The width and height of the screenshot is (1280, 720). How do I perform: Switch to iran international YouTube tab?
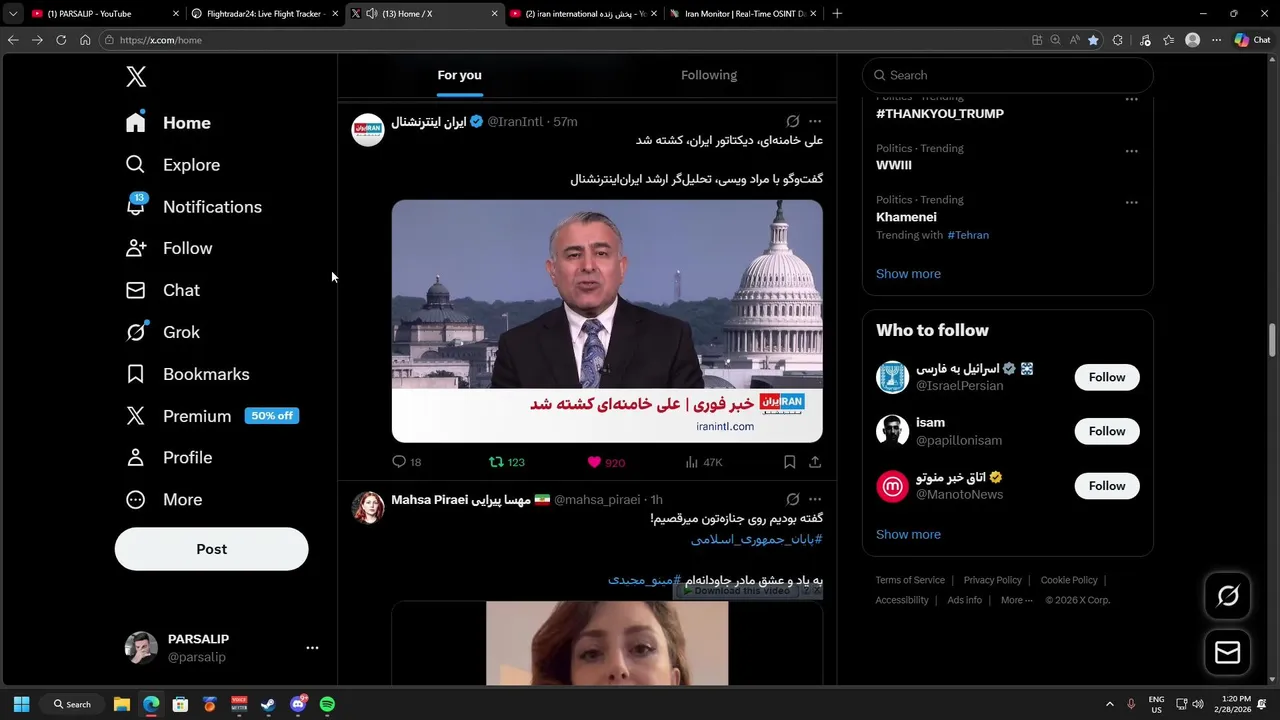583,14
